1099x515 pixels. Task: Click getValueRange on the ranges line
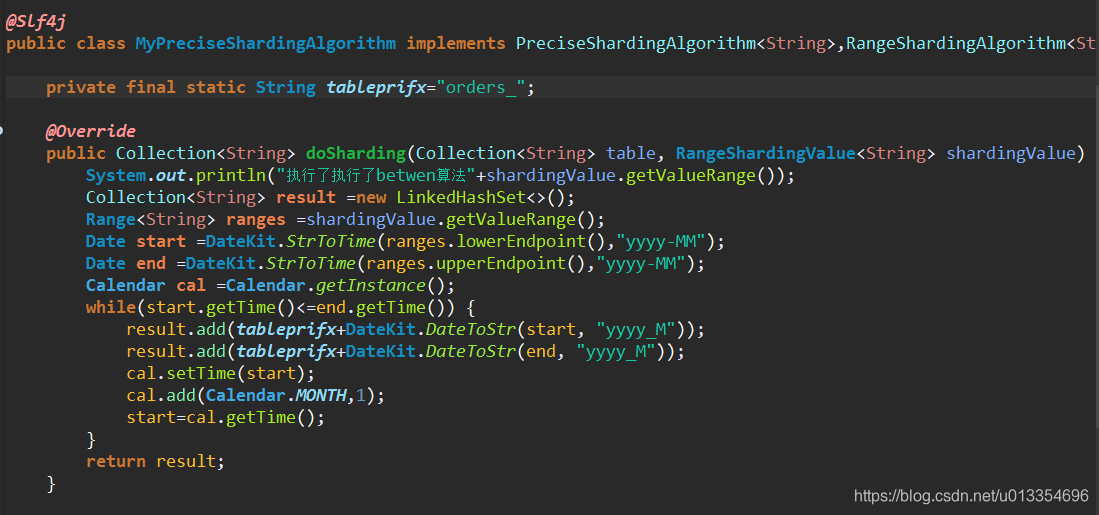pos(511,219)
